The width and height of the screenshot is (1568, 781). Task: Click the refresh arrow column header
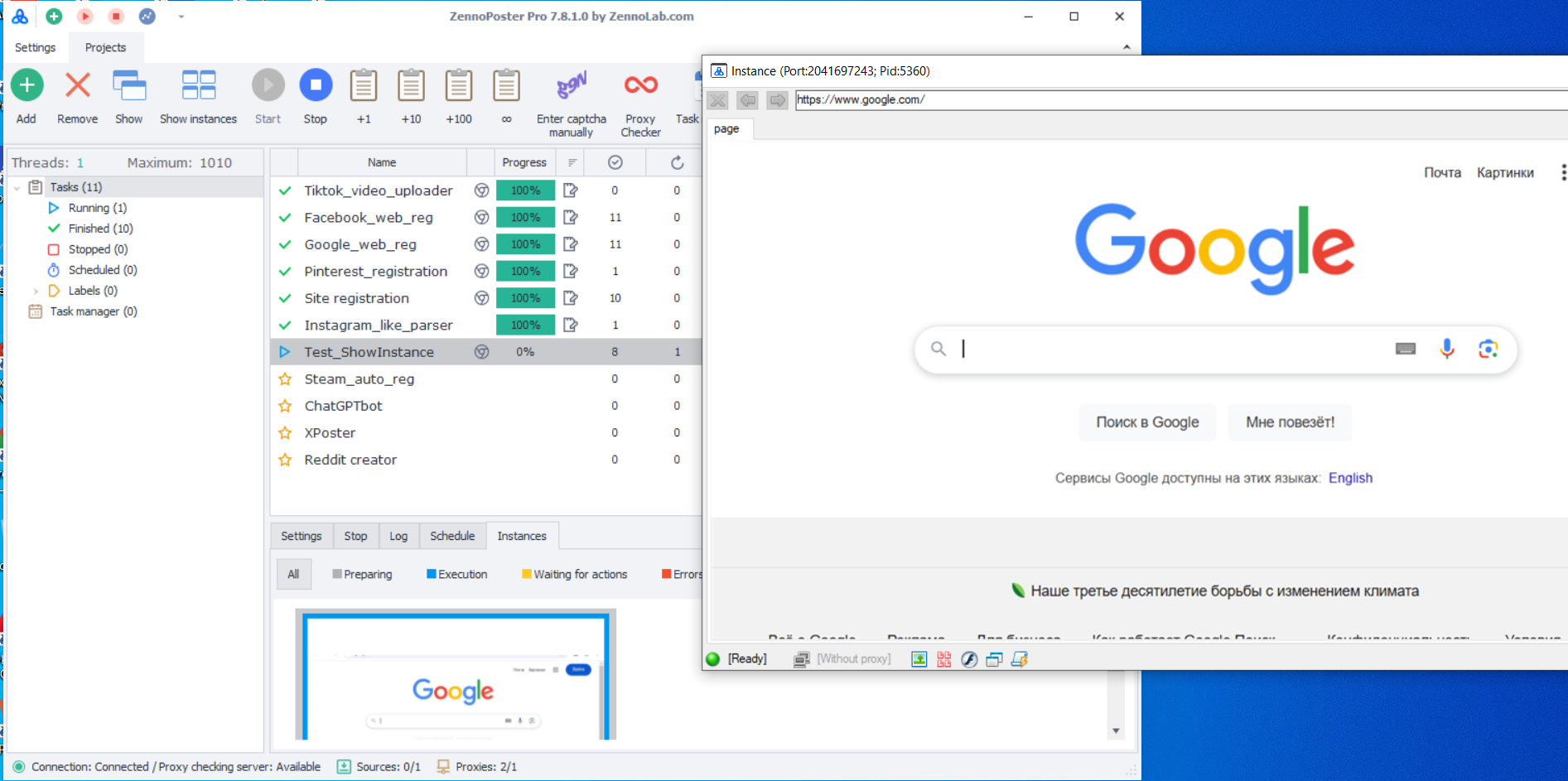pyautogui.click(x=678, y=162)
